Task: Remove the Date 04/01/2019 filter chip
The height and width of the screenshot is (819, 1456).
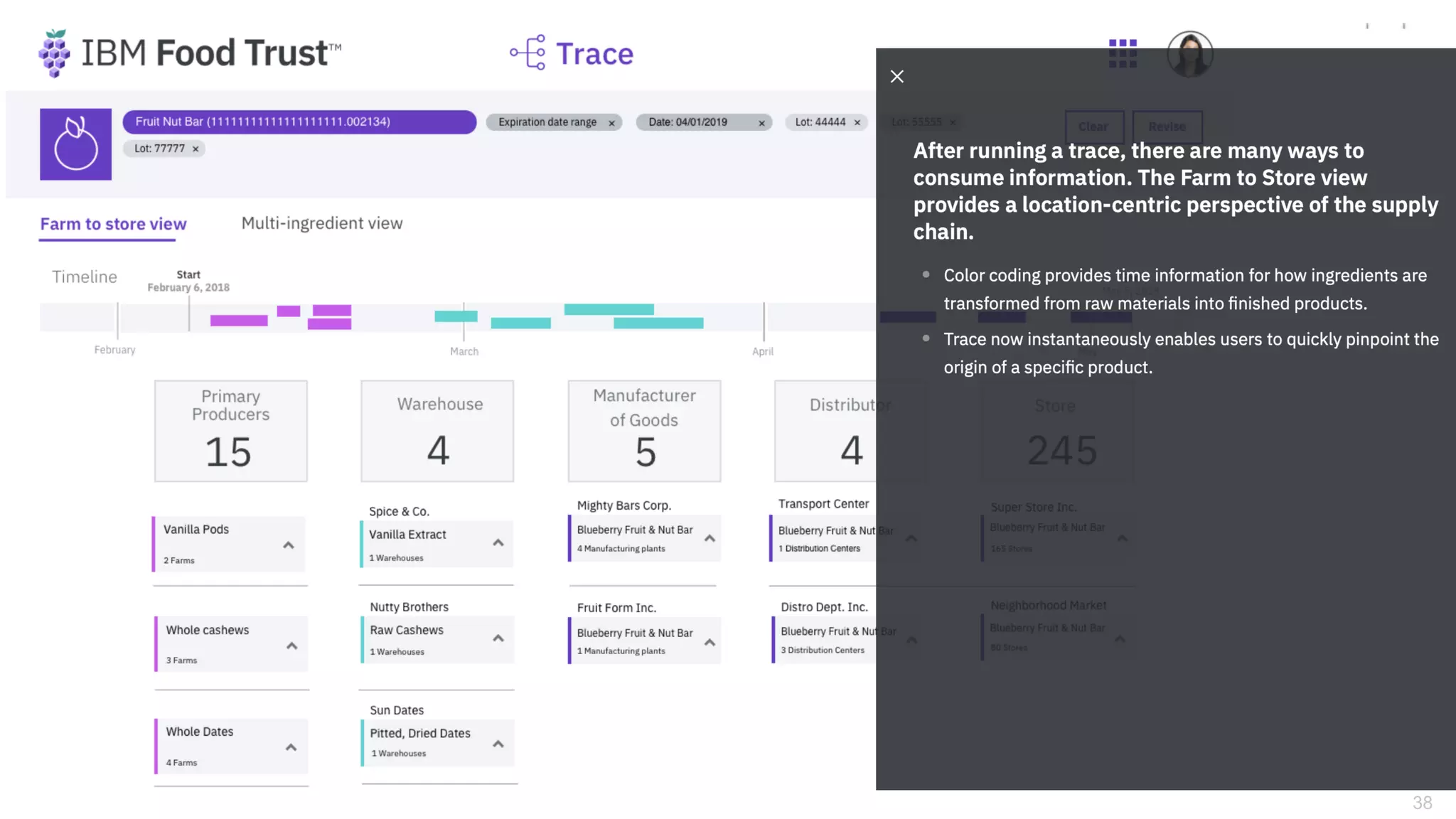Action: [x=761, y=123]
